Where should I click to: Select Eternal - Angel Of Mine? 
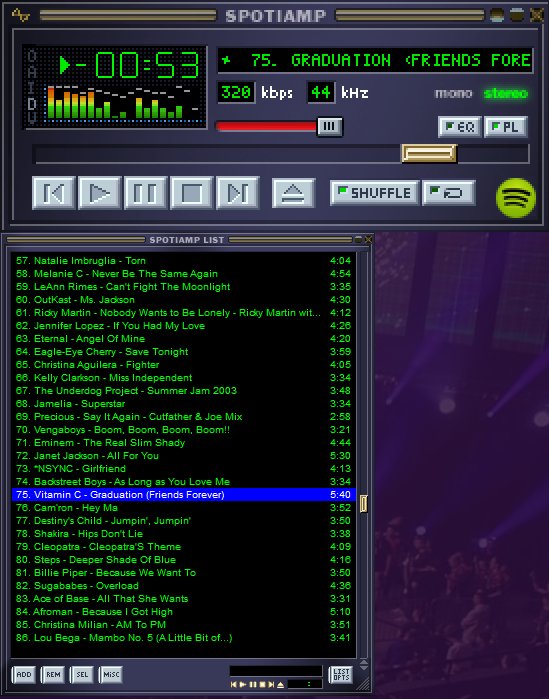184,338
